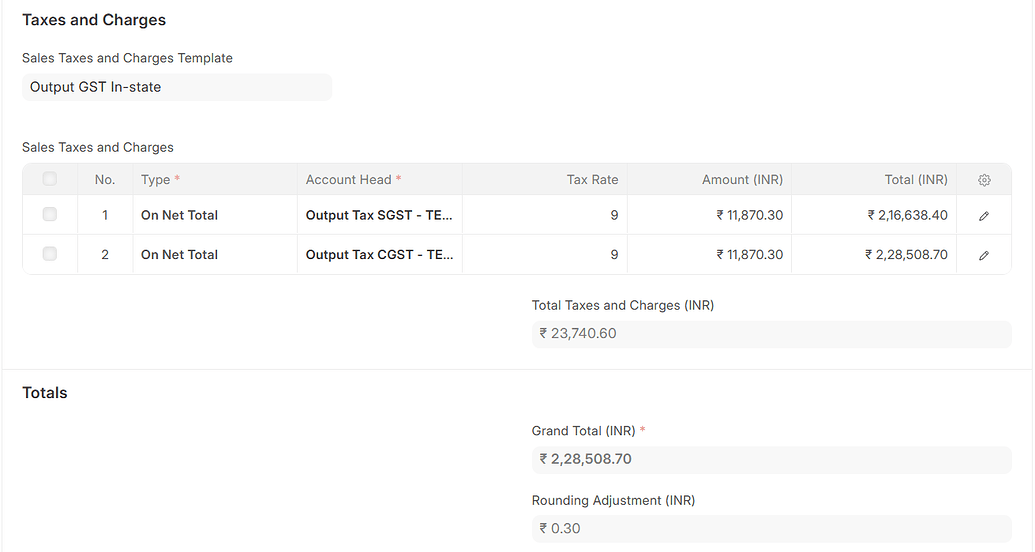Click Amount (INR) column header
Image resolution: width=1035 pixels, height=552 pixels.
point(710,180)
